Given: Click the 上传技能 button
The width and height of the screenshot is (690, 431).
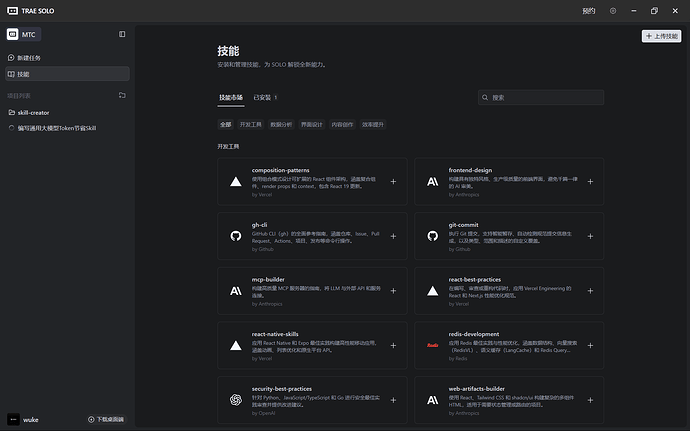Looking at the screenshot, I should 661,37.
